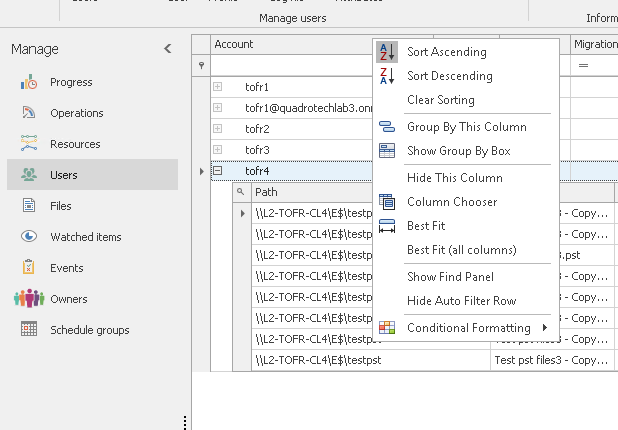This screenshot has width=618, height=430.
Task: Click the Sort Descending Z-A icon
Action: [387, 76]
